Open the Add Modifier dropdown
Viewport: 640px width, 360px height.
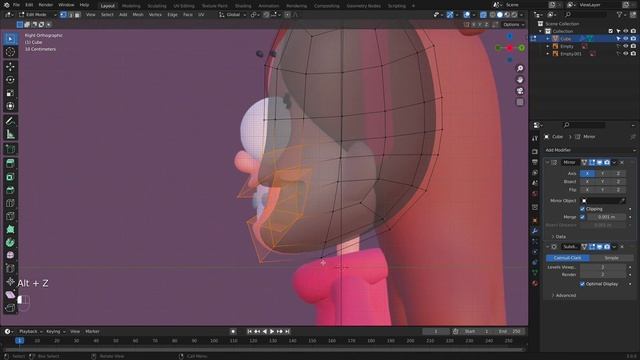pyautogui.click(x=590, y=150)
